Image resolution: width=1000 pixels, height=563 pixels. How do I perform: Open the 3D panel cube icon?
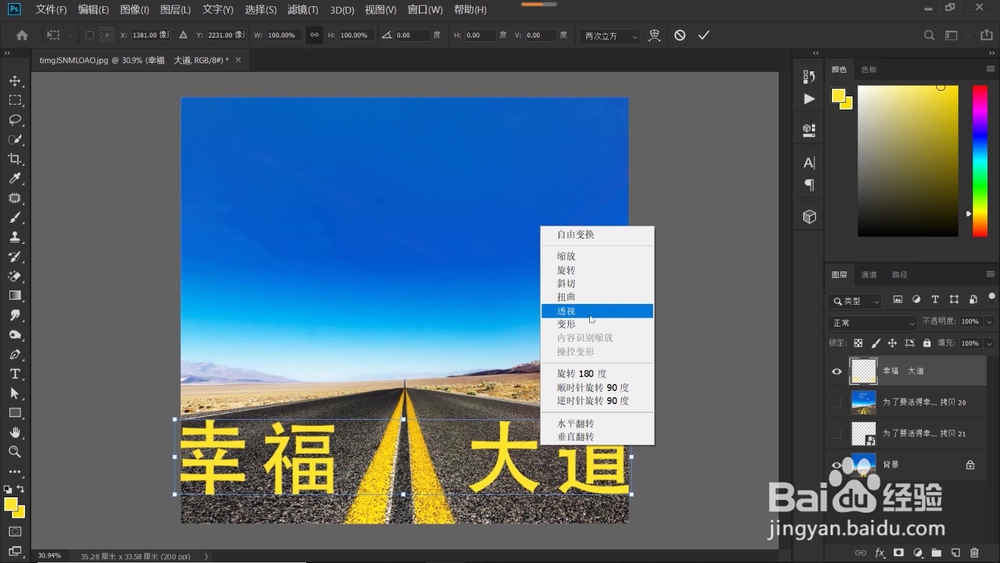point(809,217)
